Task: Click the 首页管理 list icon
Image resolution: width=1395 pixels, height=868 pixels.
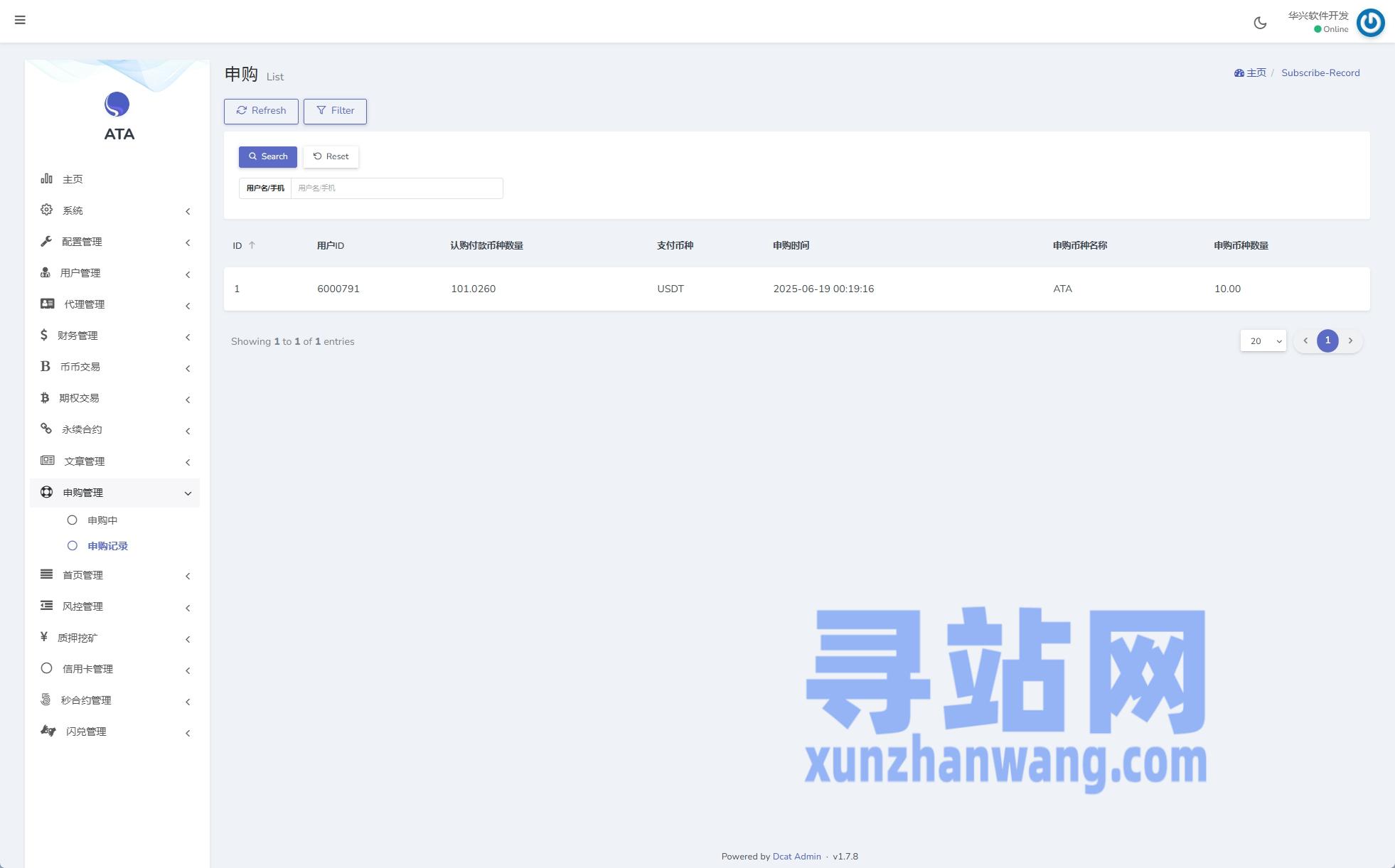Action: click(x=46, y=574)
